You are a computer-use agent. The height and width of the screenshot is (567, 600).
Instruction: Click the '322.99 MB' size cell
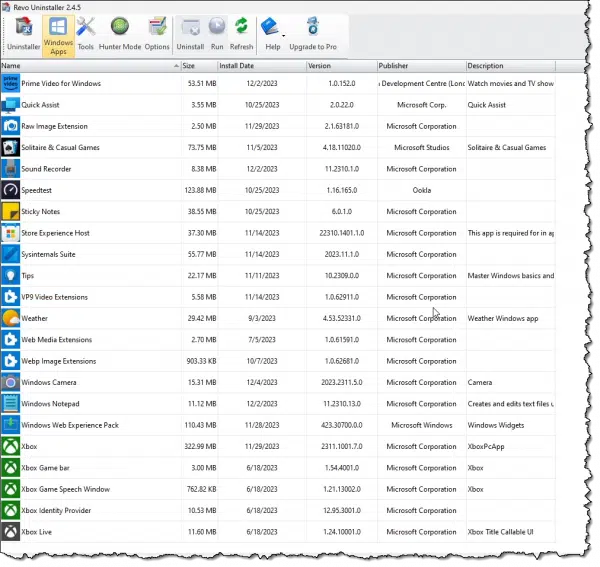click(200, 446)
